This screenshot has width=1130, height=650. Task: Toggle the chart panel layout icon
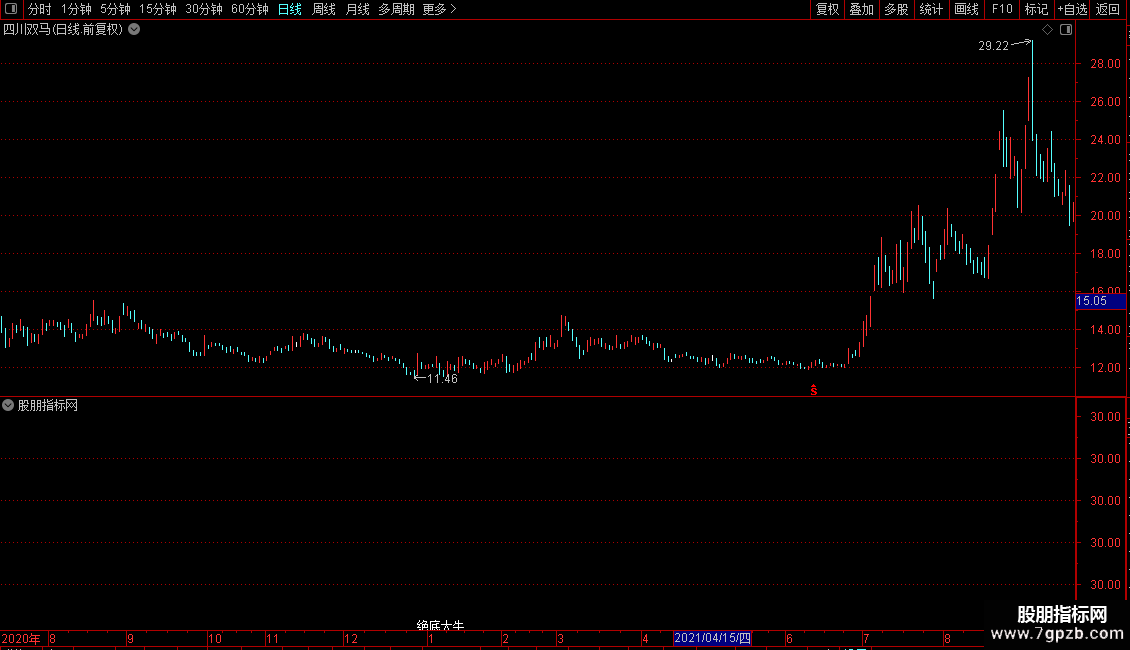point(1066,30)
